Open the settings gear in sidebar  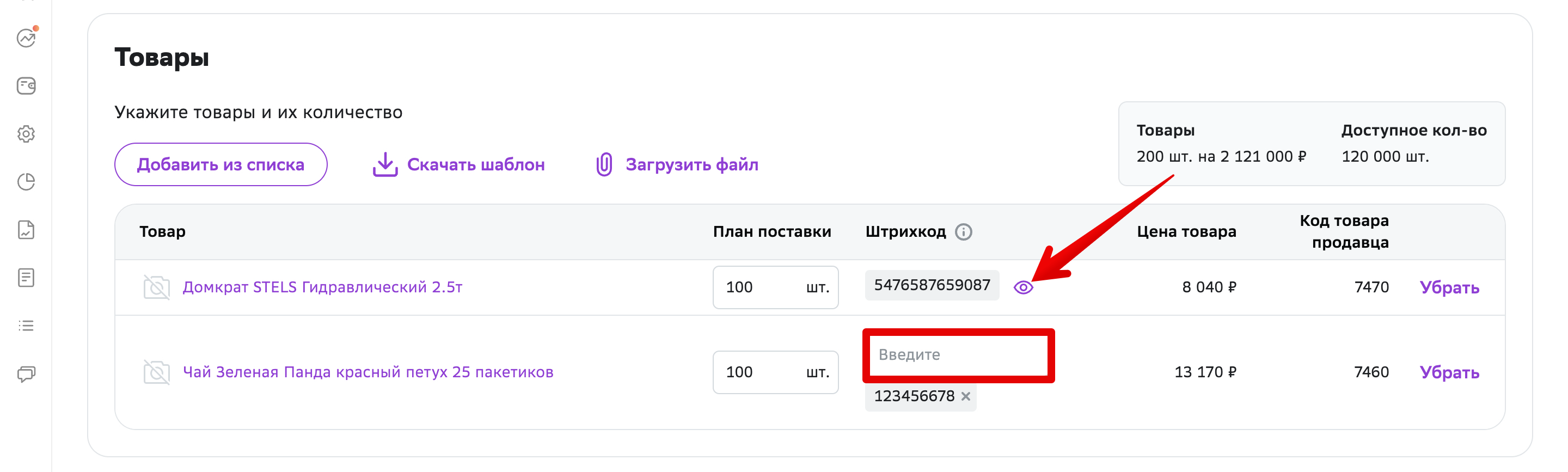click(26, 134)
